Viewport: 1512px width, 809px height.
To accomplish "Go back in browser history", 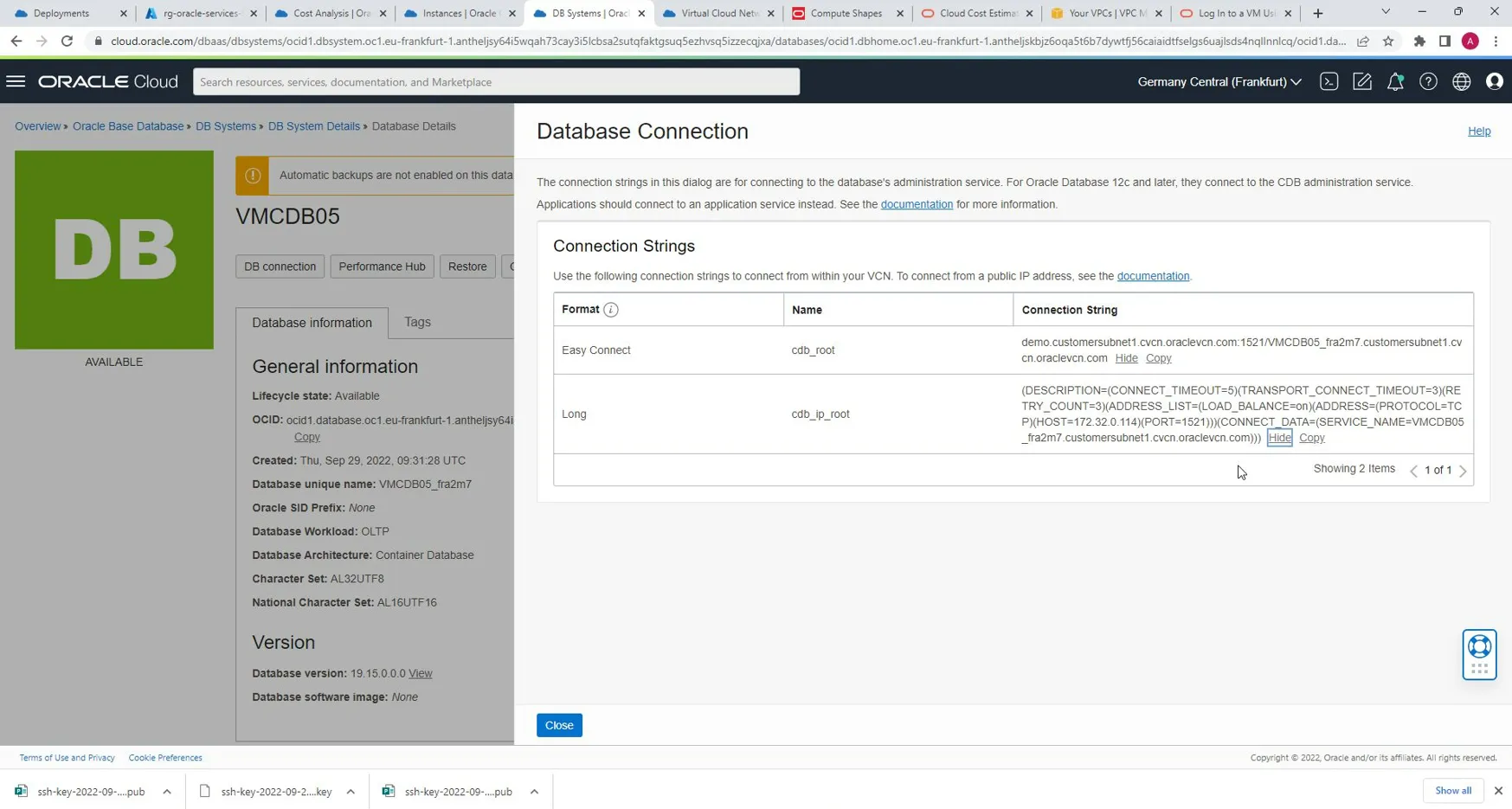I will (x=16, y=42).
